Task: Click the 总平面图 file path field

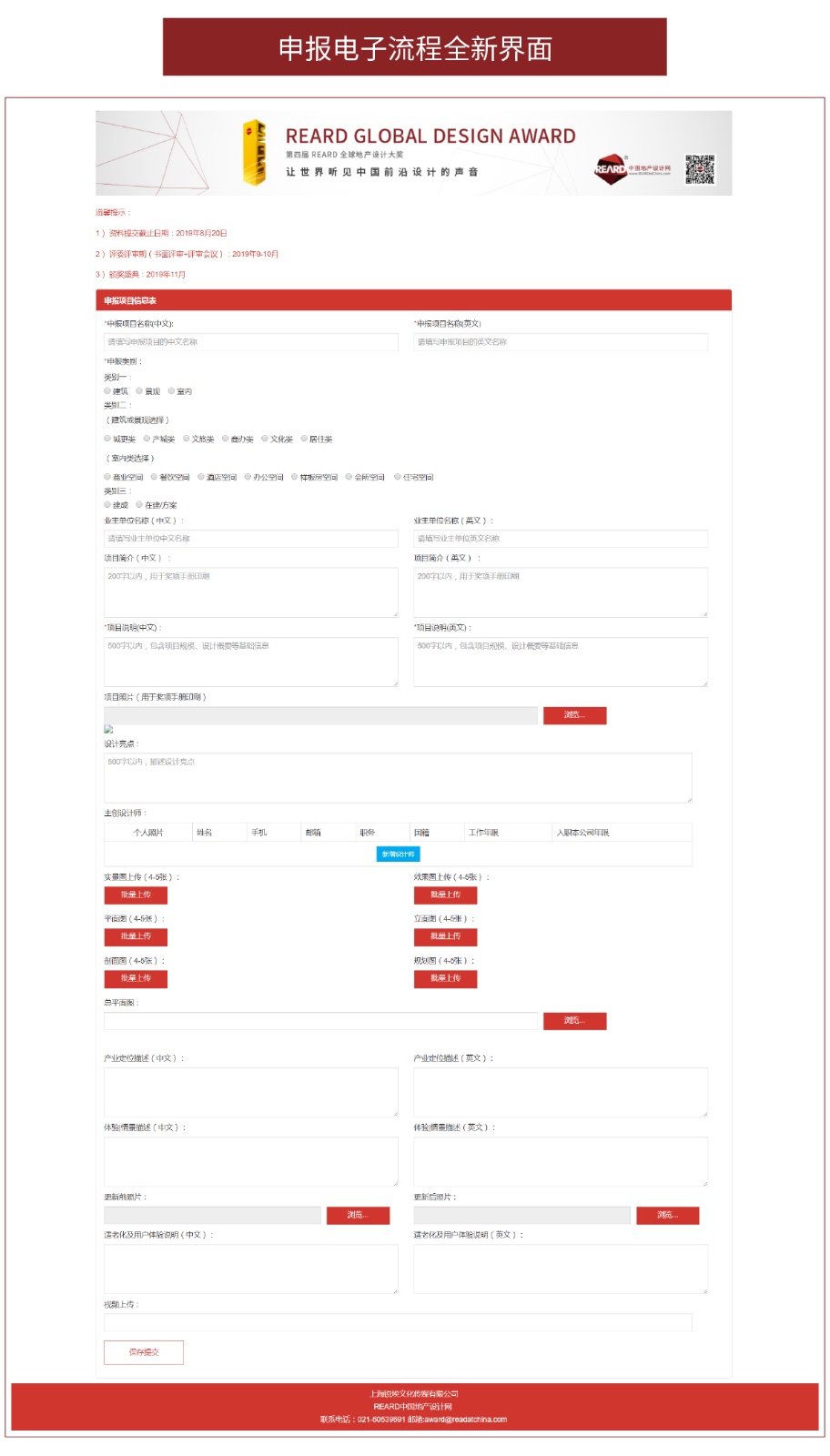Action: [x=320, y=1021]
